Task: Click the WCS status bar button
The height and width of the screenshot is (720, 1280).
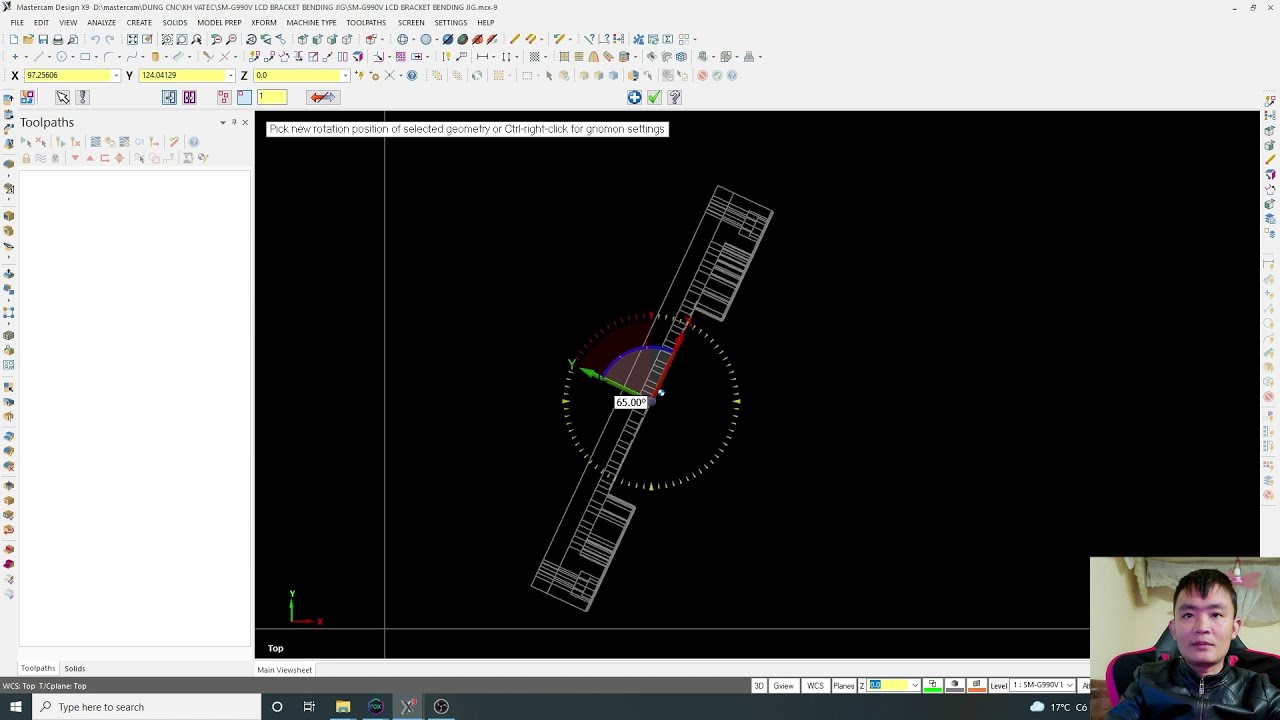Action: [815, 685]
